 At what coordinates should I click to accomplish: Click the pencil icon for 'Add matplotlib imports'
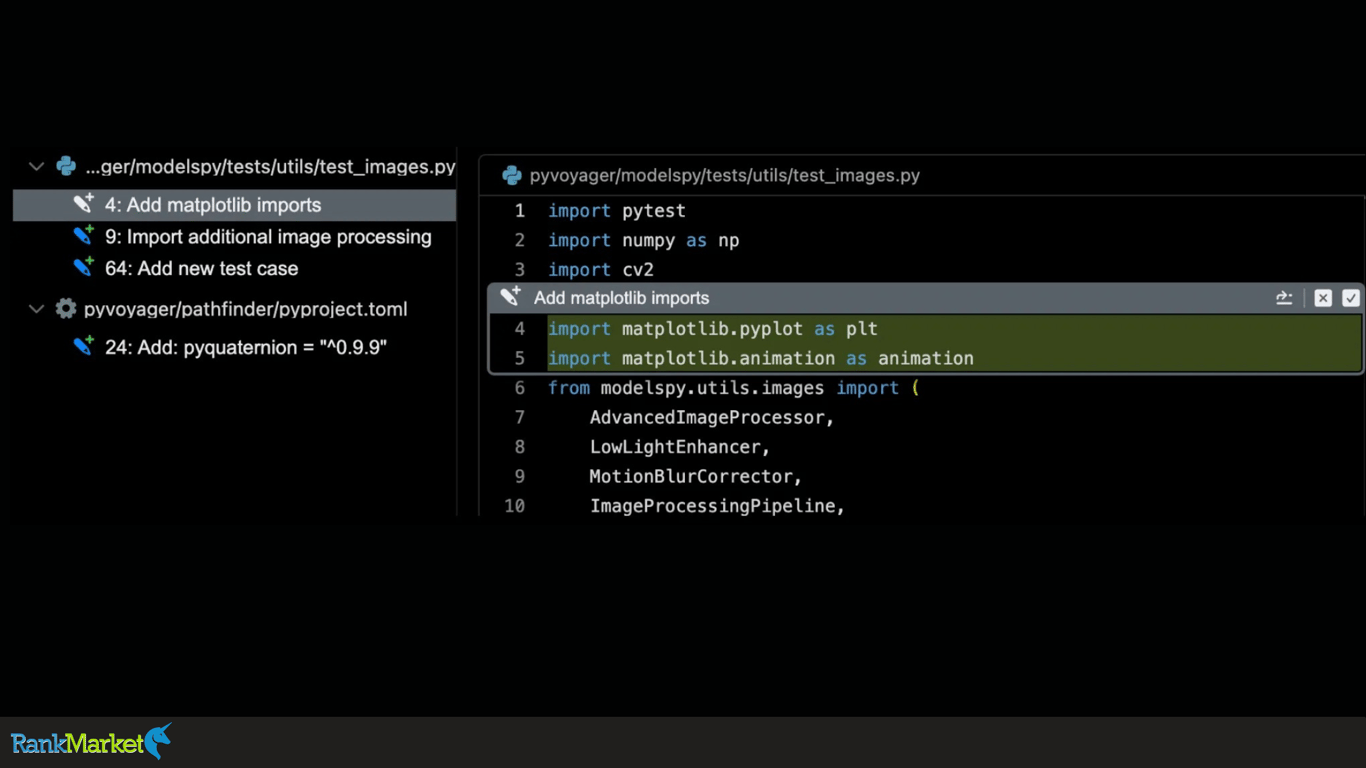(84, 204)
